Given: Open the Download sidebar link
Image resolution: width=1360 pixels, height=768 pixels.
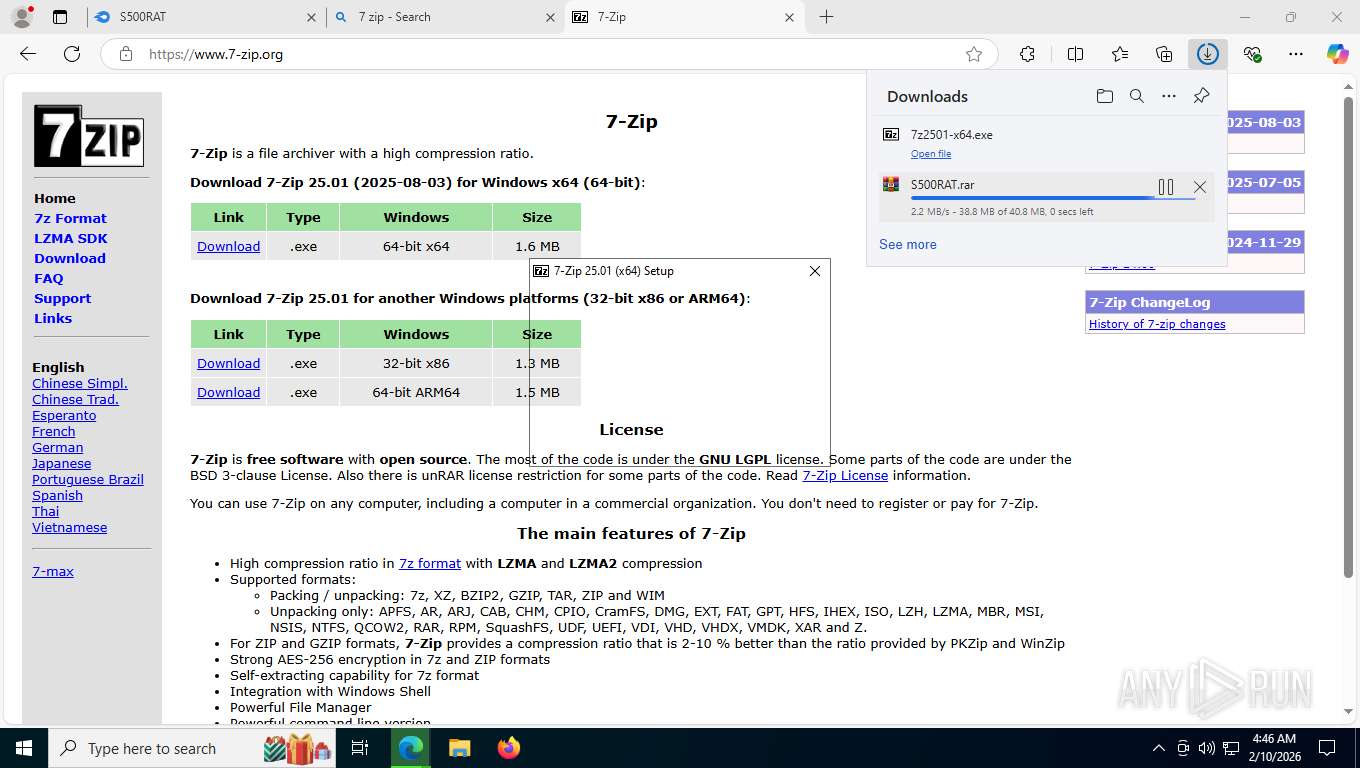Looking at the screenshot, I should 70,258.
